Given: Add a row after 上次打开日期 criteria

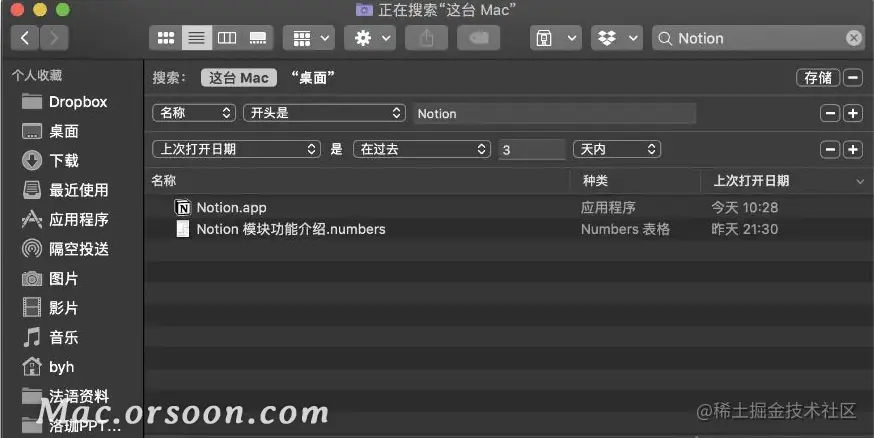Looking at the screenshot, I should click(x=853, y=149).
